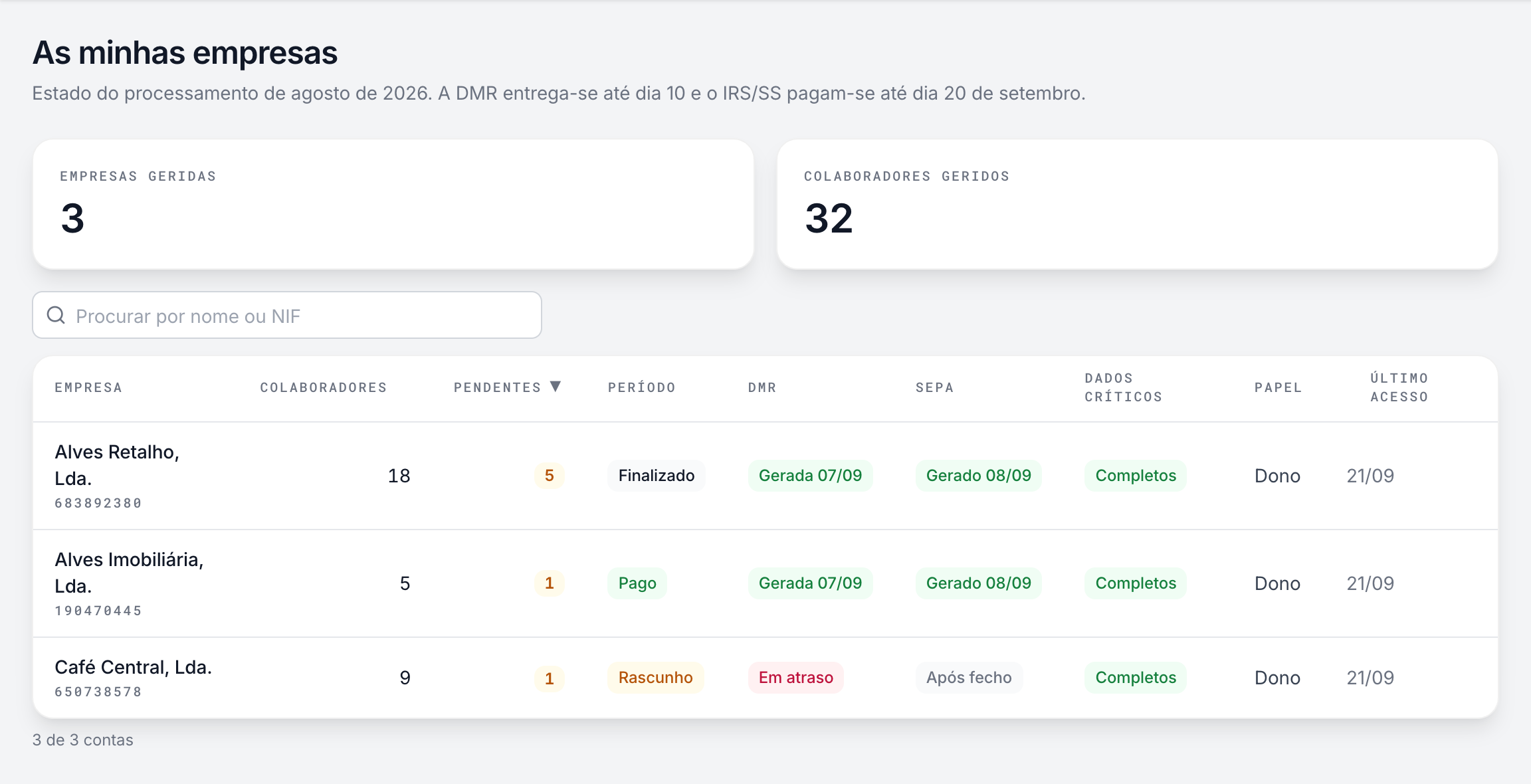
Task: Click pending badge 1 for Alves Imobiliária
Action: tap(550, 583)
